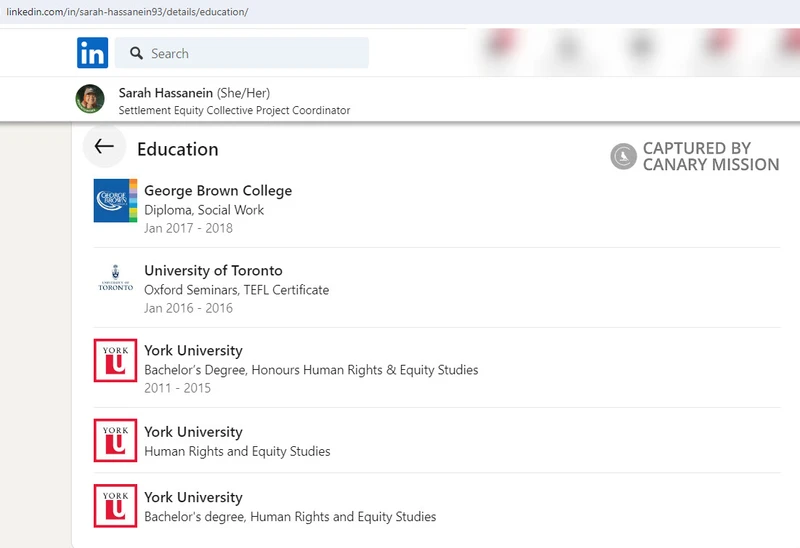Click the 'Education' section heading

click(x=178, y=149)
